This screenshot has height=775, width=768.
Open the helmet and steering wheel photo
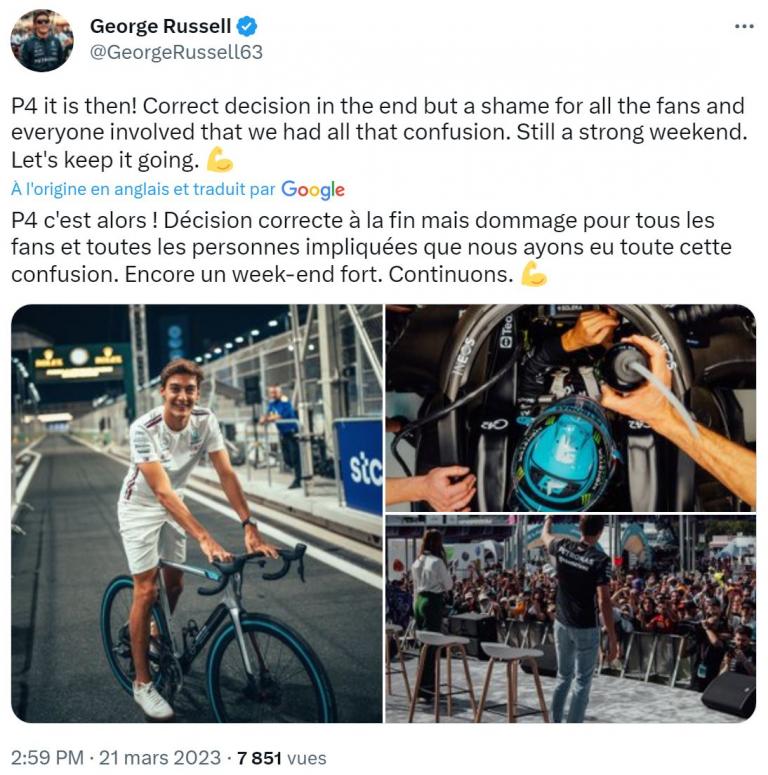[x=570, y=408]
